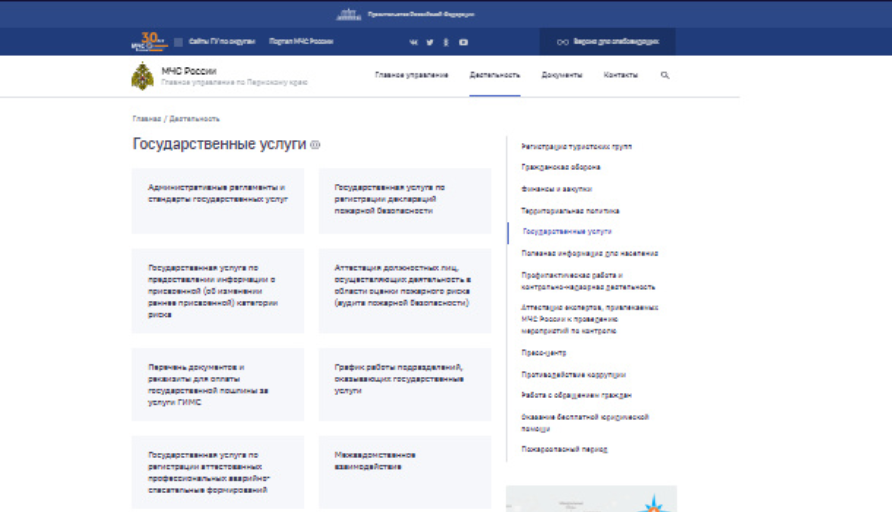This screenshot has width=892, height=512.
Task: Enable the version for visually impaired
Action: (608, 42)
